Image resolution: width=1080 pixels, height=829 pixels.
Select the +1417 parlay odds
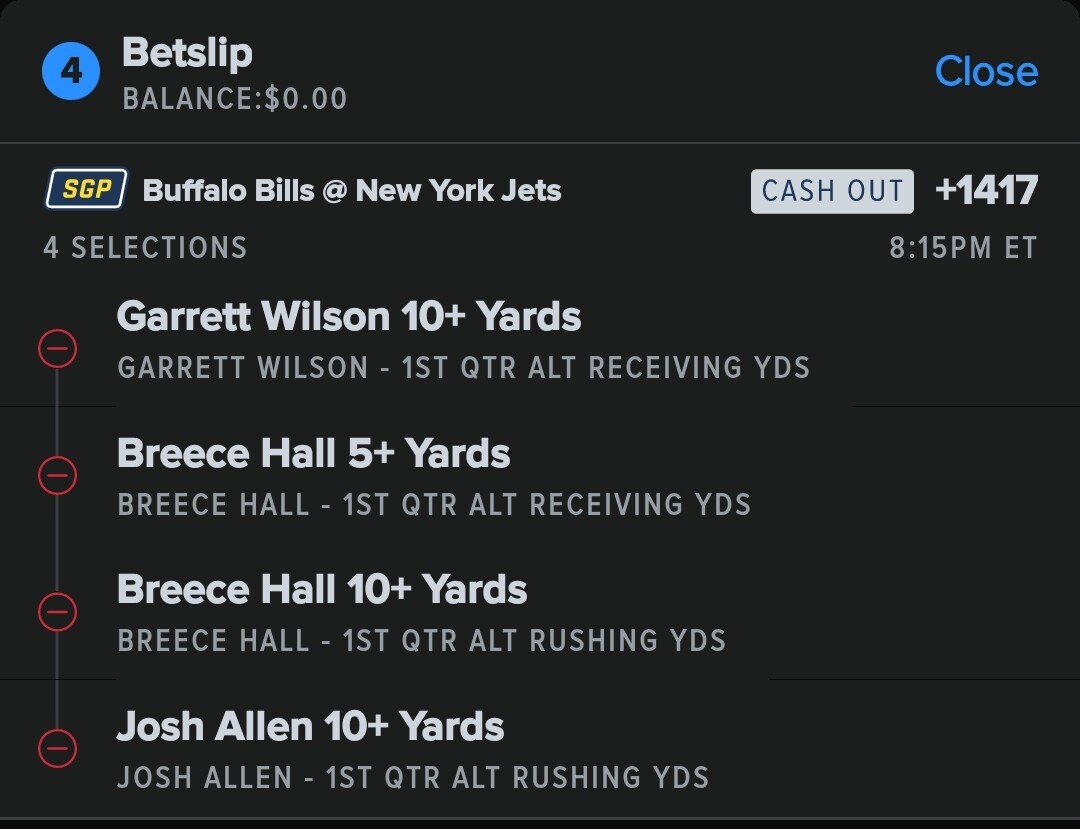click(986, 190)
